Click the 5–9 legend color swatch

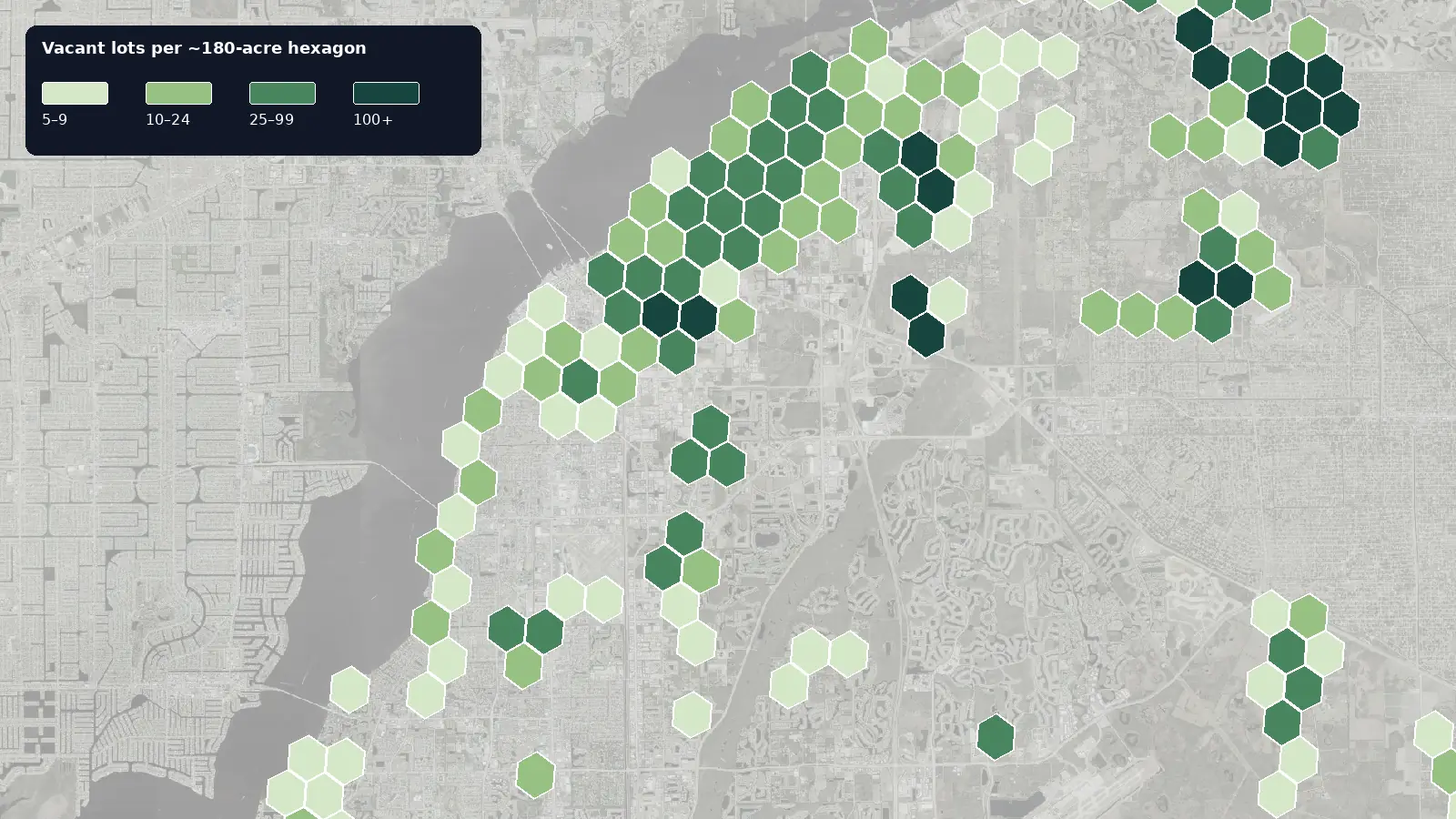pyautogui.click(x=75, y=93)
